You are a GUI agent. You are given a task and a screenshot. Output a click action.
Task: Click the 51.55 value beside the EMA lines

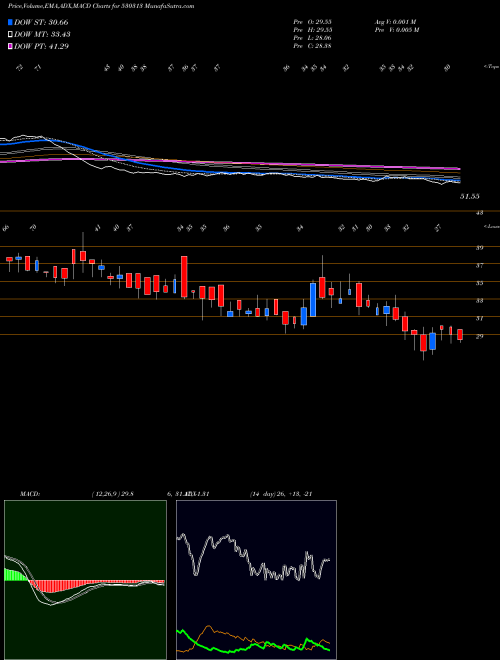pos(470,196)
